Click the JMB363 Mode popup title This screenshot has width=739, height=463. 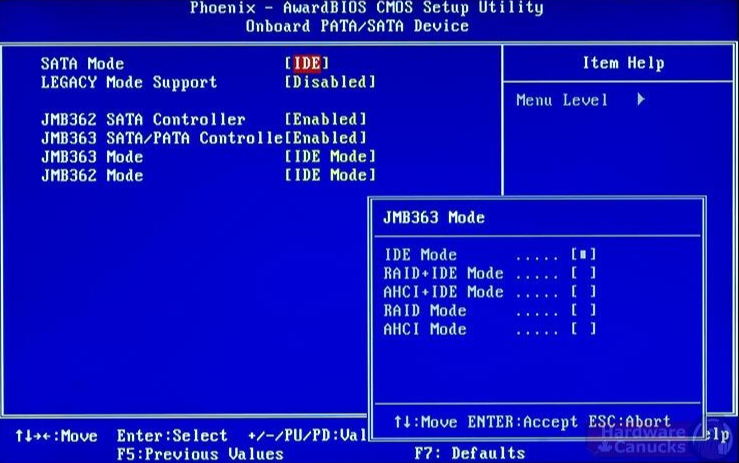pos(434,217)
